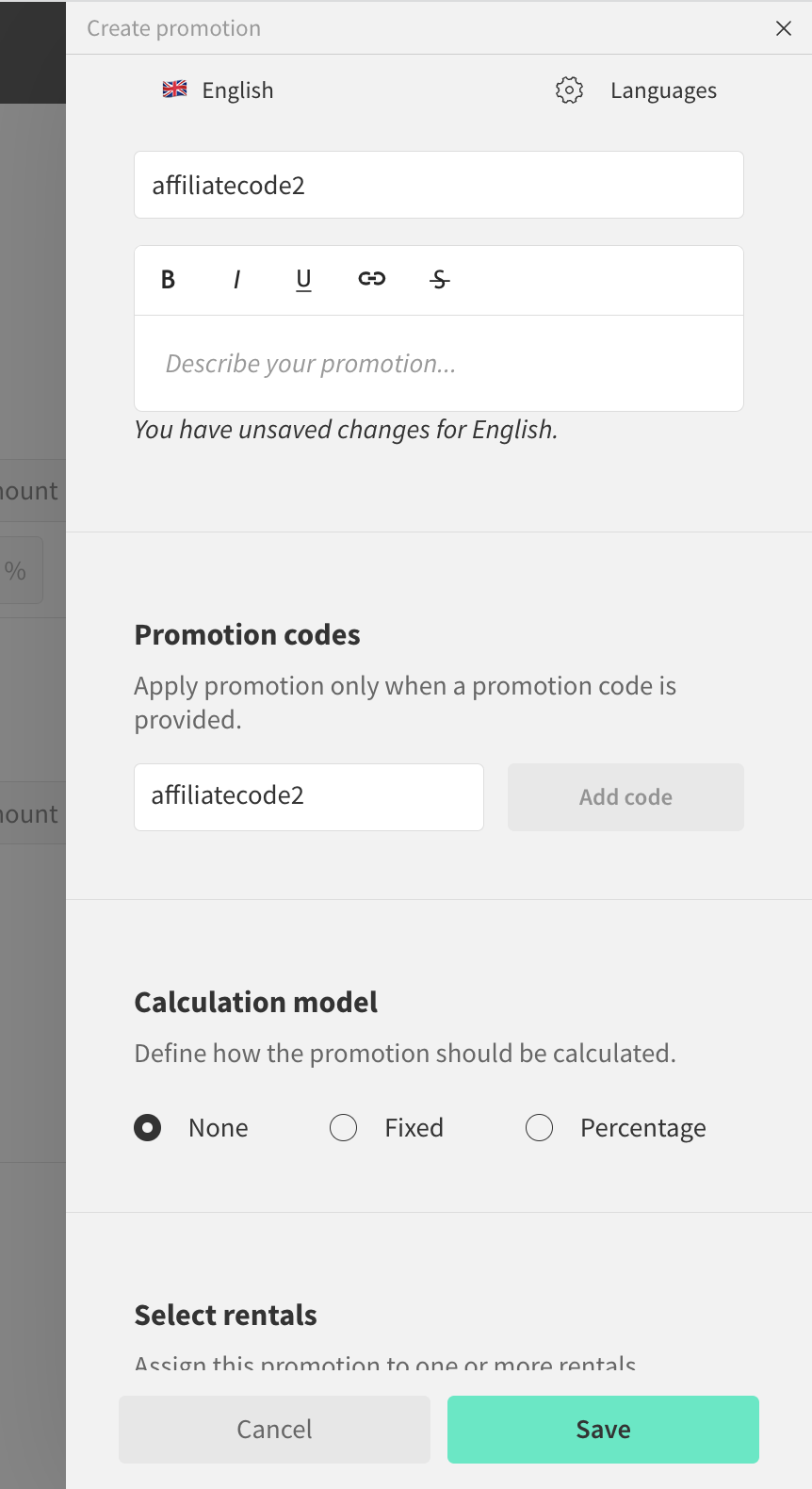
Task: Open the English language selector
Action: (x=237, y=90)
